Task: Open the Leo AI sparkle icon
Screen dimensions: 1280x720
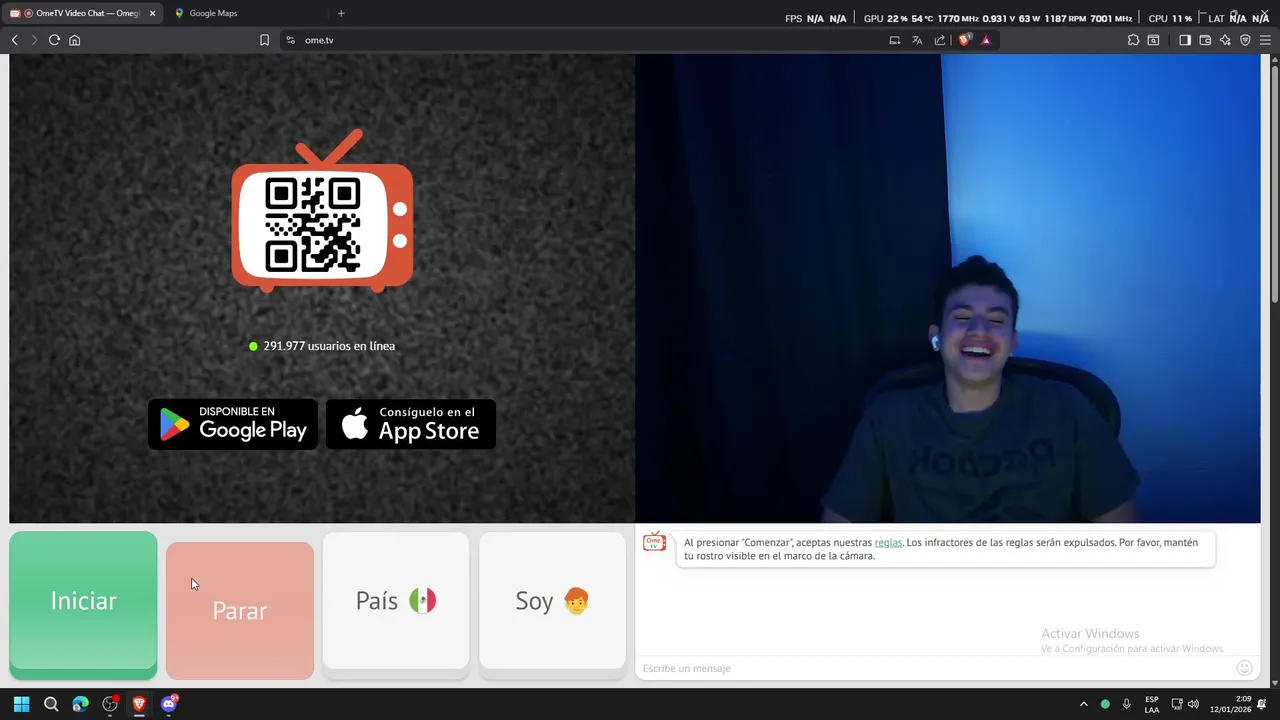Action: 1225,40
